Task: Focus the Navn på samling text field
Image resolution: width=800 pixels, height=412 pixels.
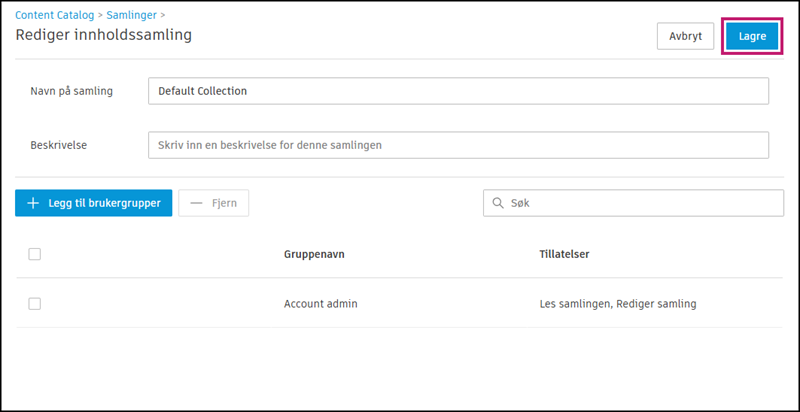Action: (457, 91)
